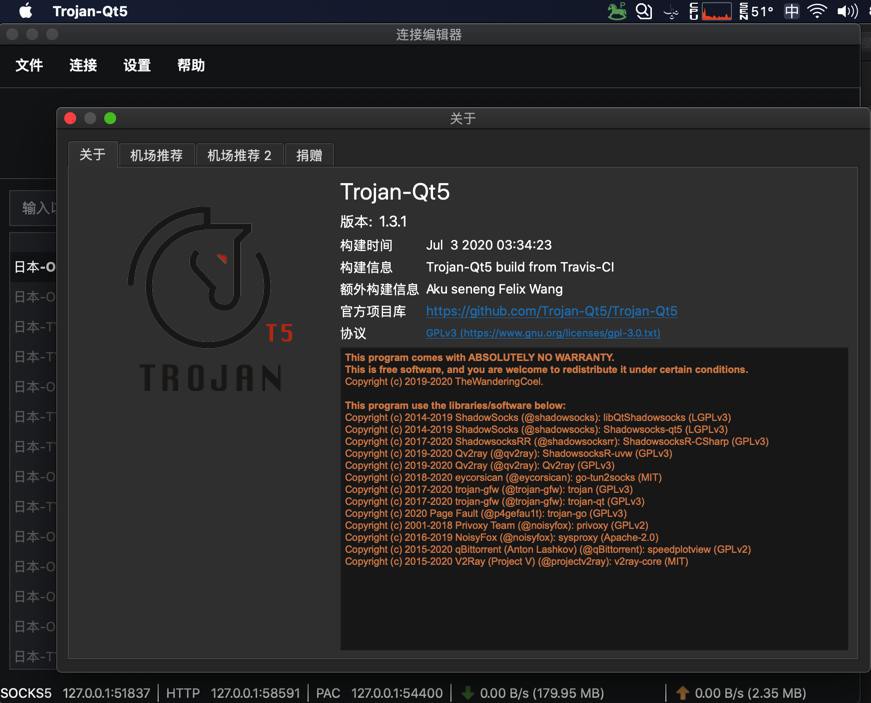The width and height of the screenshot is (871, 703).
Task: Click the PAC 127.0.0.1:54400 status entry
Action: click(x=379, y=693)
